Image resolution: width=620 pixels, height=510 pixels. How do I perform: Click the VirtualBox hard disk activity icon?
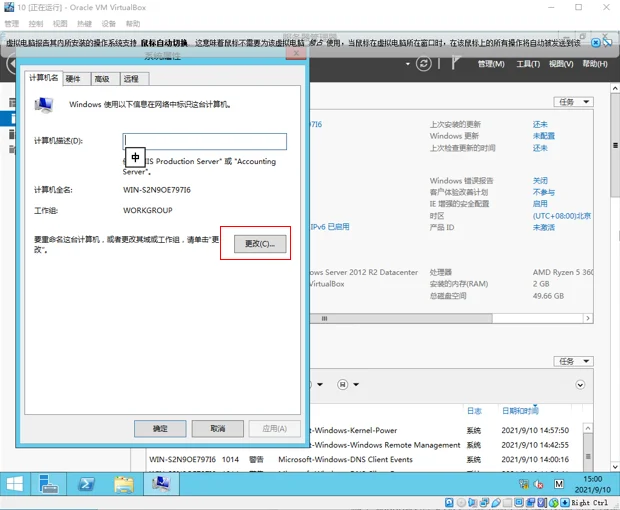tap(449, 502)
